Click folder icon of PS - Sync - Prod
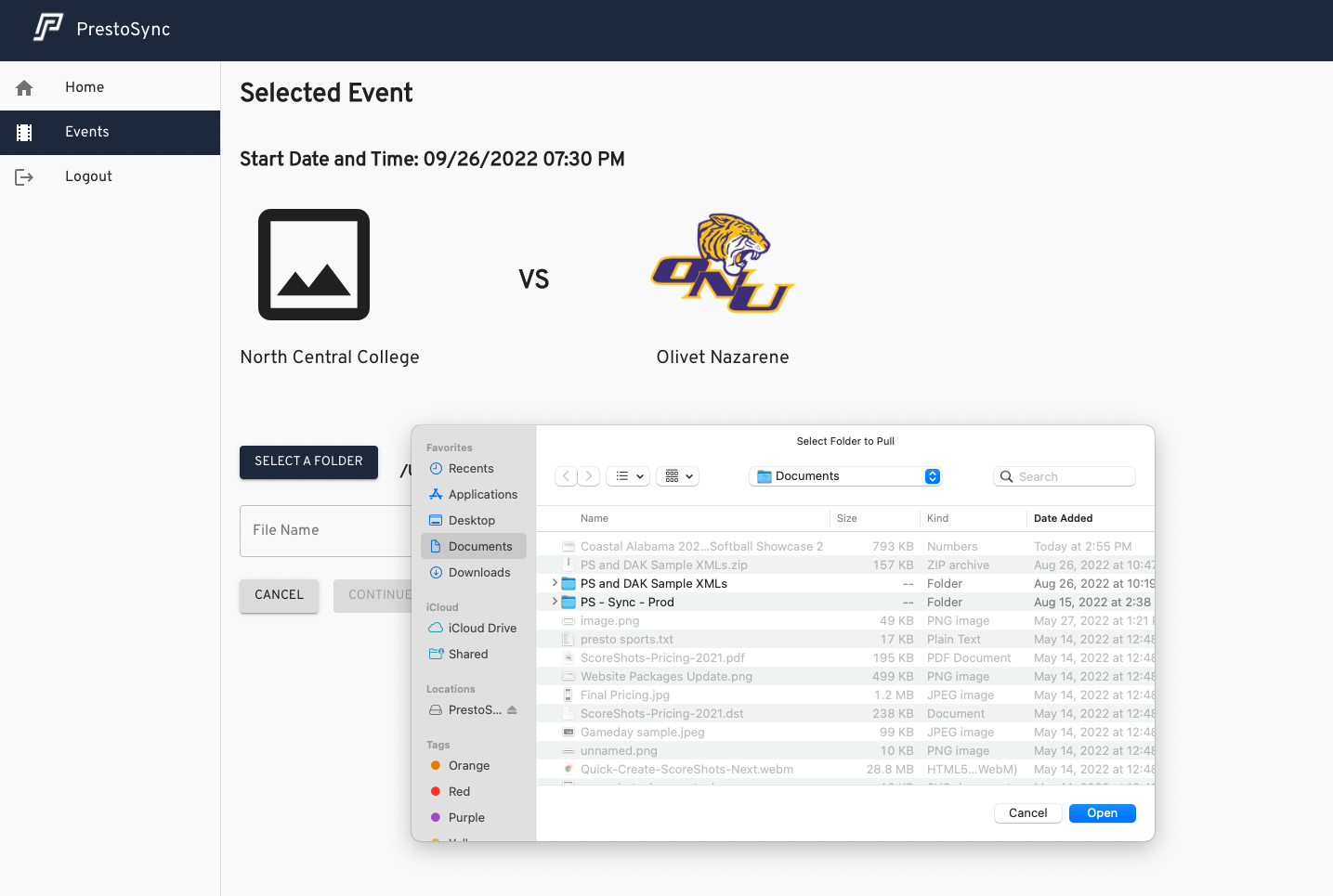Viewport: 1333px width, 896px height. pyautogui.click(x=568, y=602)
